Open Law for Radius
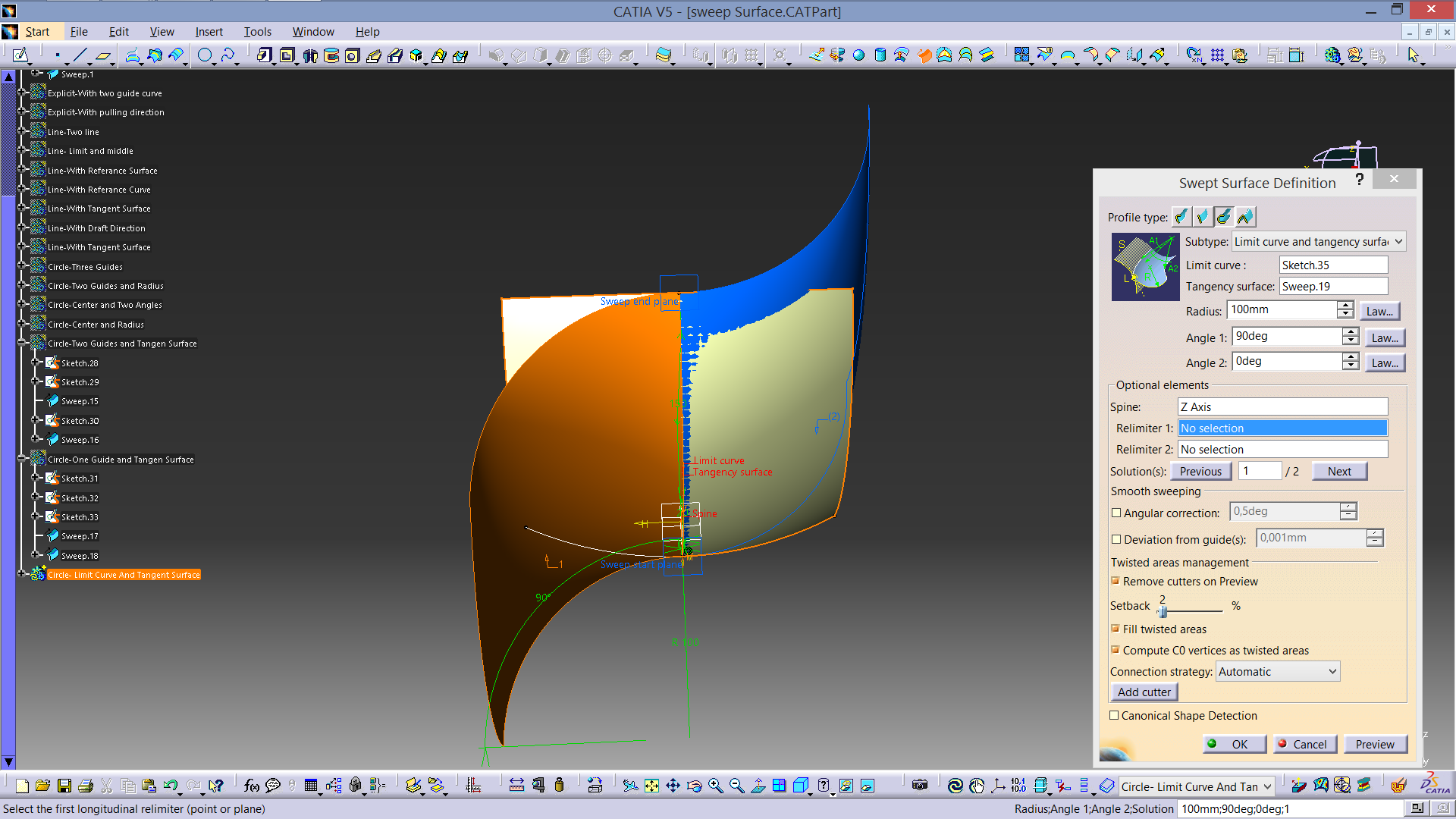 [x=1379, y=311]
